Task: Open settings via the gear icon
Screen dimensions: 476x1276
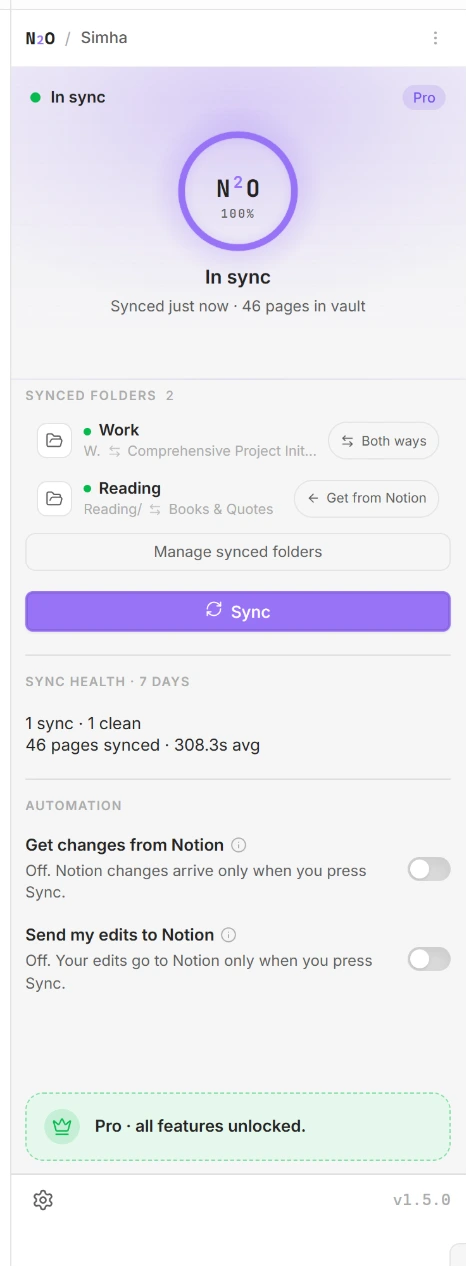Action: 42,1200
